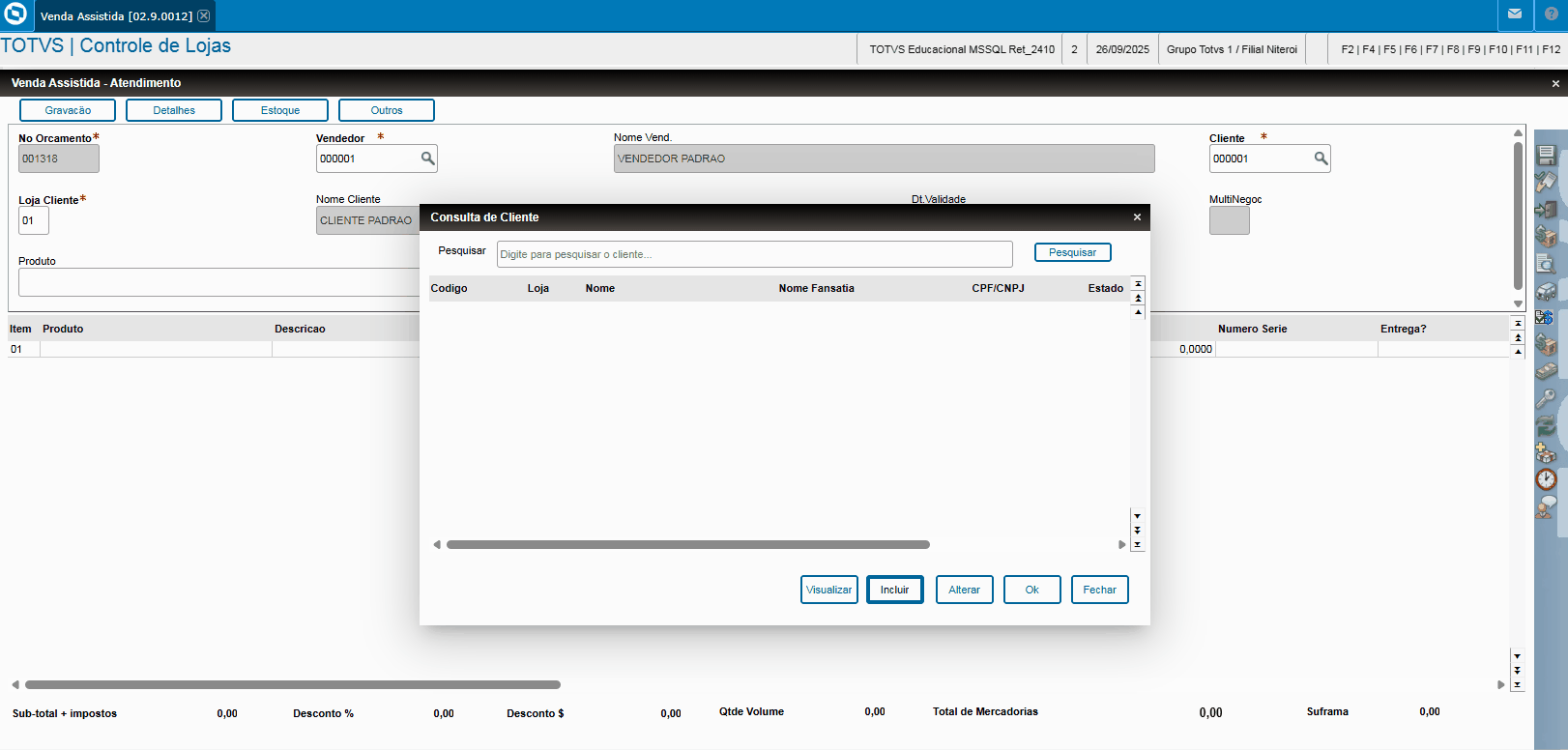Screen dimensions: 1568x750
Task: Click the client list horizontal scrollbar thumb
Action: coord(688,545)
